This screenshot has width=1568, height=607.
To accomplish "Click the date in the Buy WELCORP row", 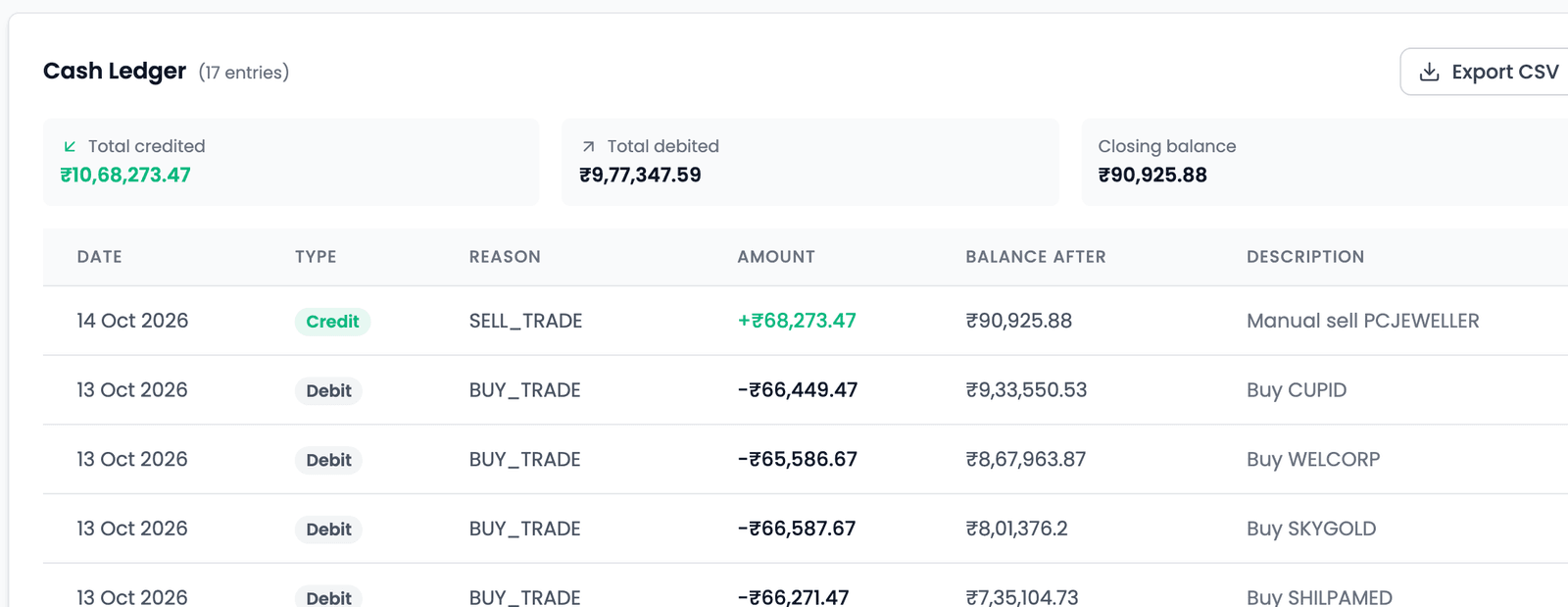I will [x=132, y=460].
